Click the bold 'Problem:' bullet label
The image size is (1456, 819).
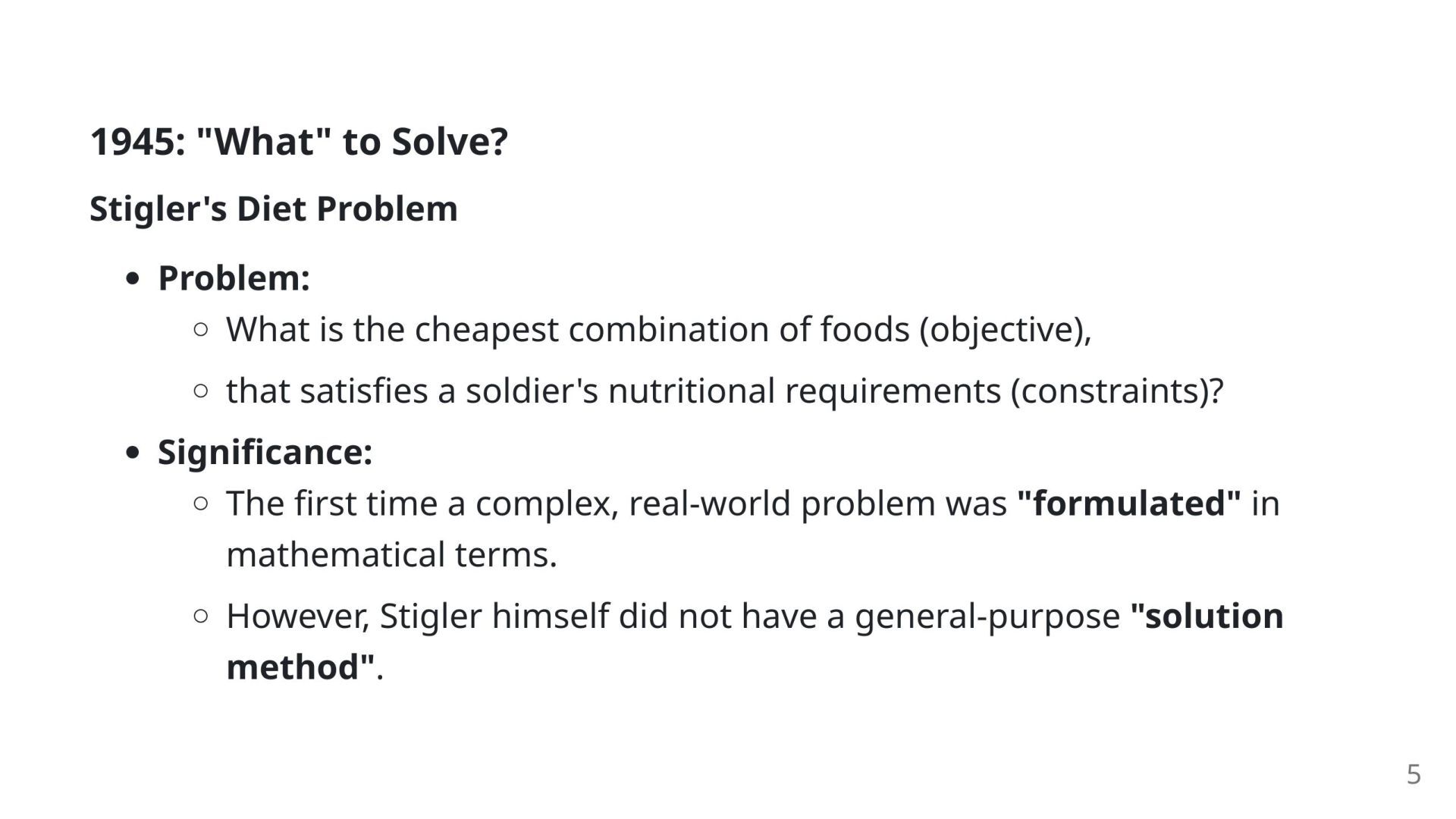coord(234,278)
